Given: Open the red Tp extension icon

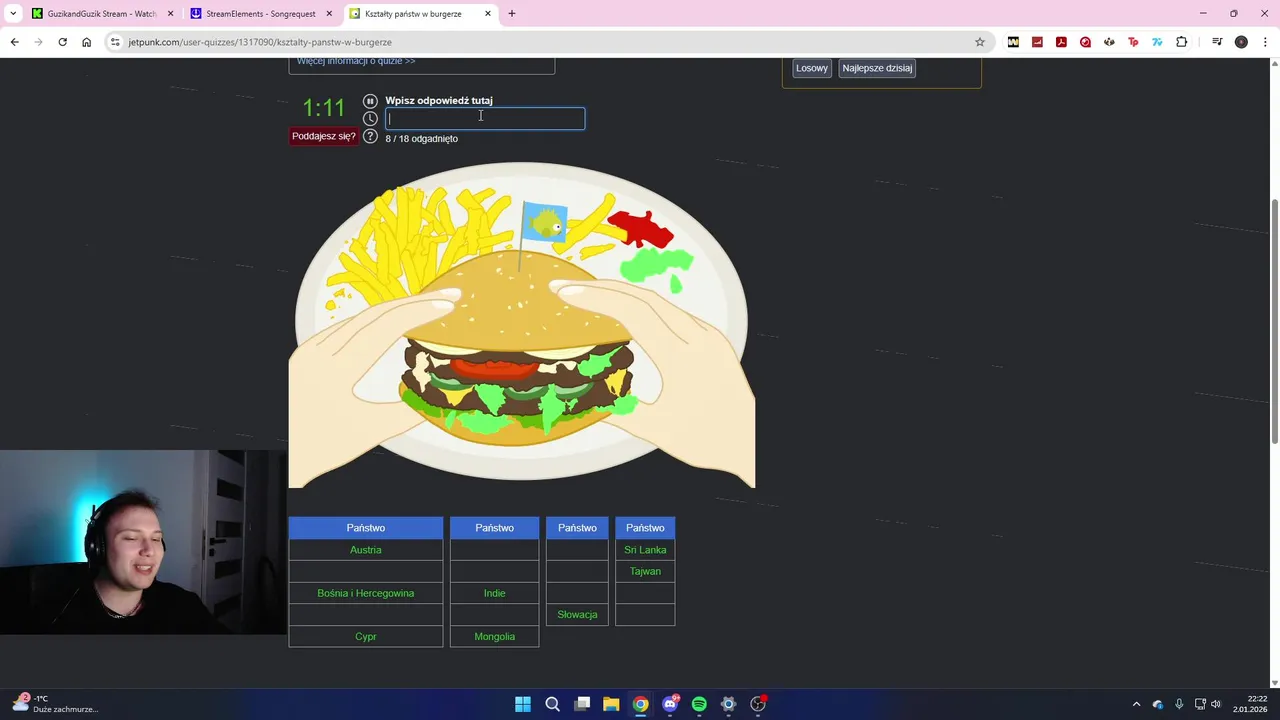Looking at the screenshot, I should tap(1133, 42).
